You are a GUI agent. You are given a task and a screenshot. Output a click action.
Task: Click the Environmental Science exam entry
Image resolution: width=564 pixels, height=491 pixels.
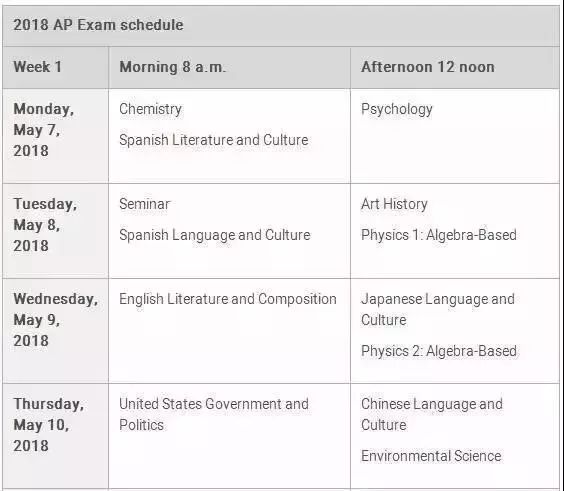click(431, 456)
